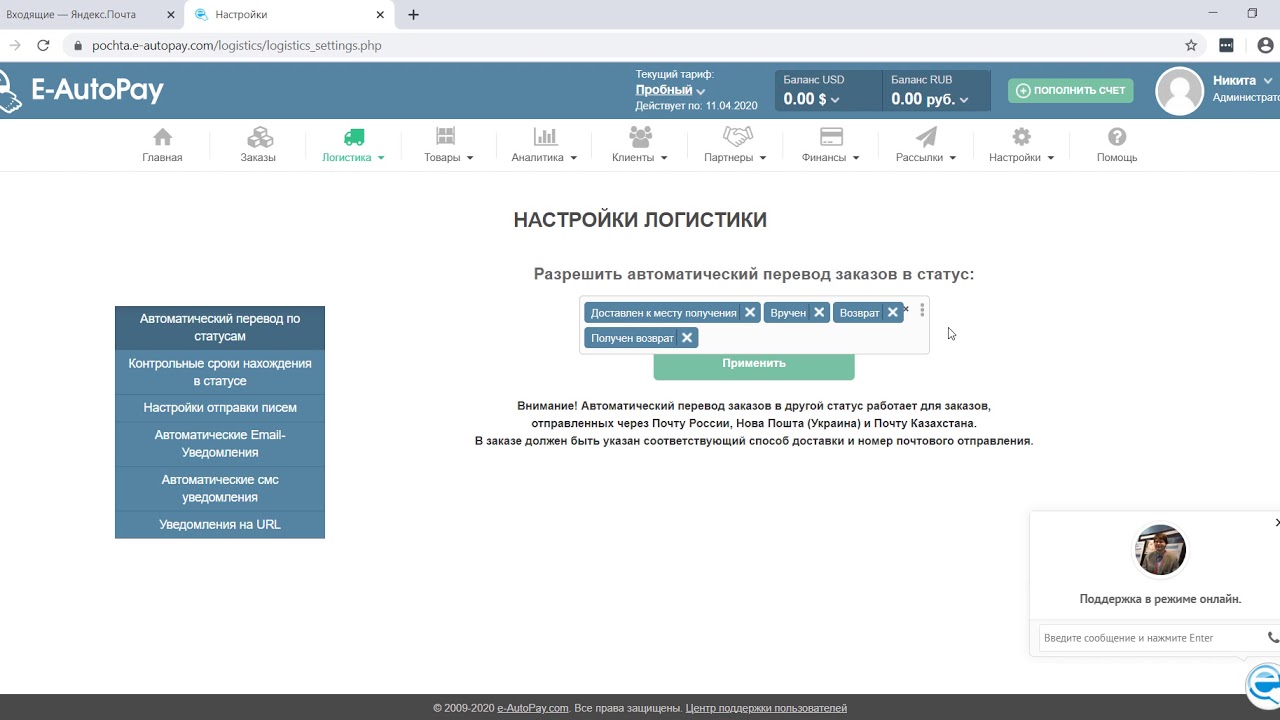Expand the Аналитика menu arrow
This screenshot has height=720, width=1280.
pyautogui.click(x=573, y=158)
